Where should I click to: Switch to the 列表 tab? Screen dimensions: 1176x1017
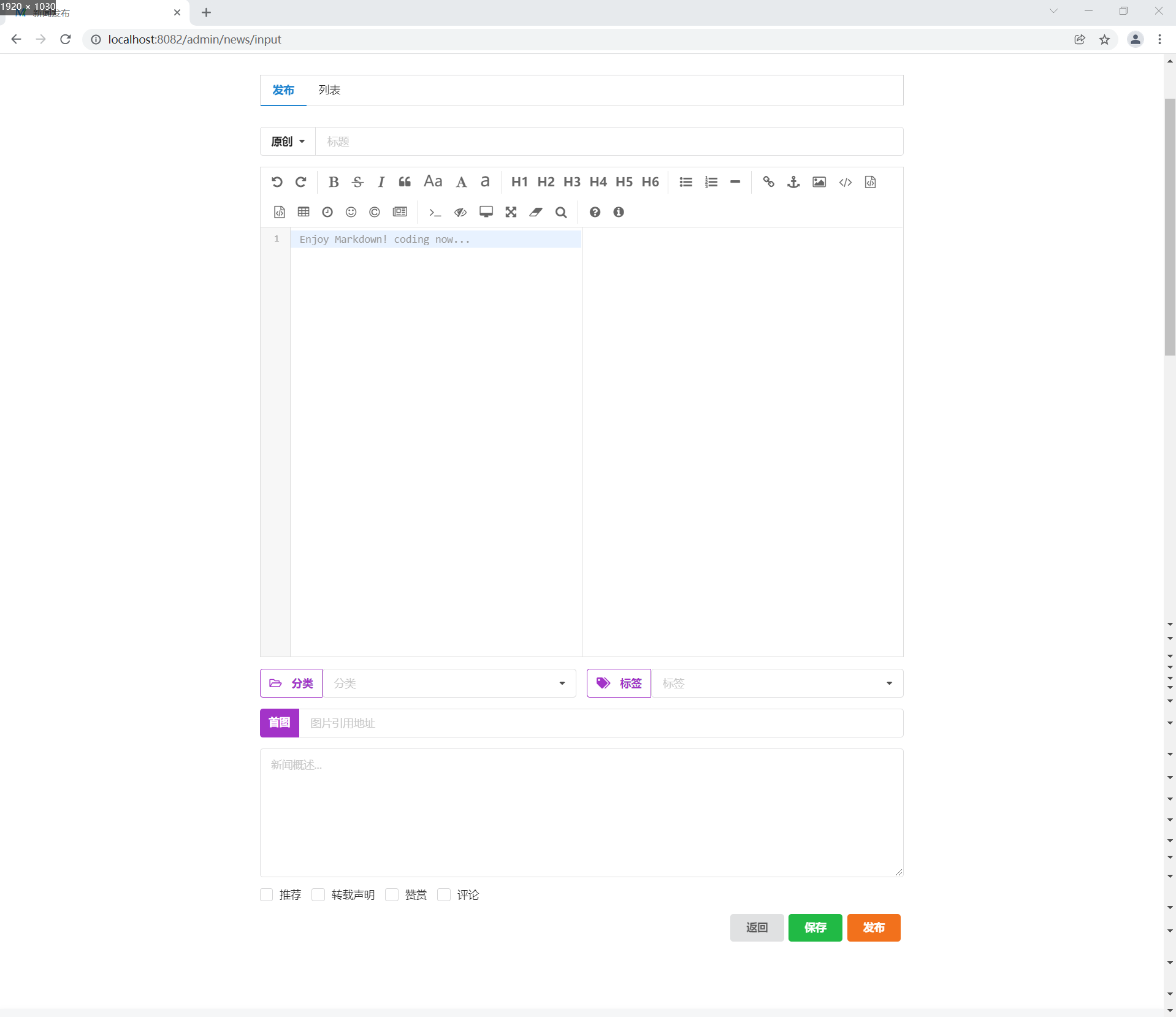329,90
